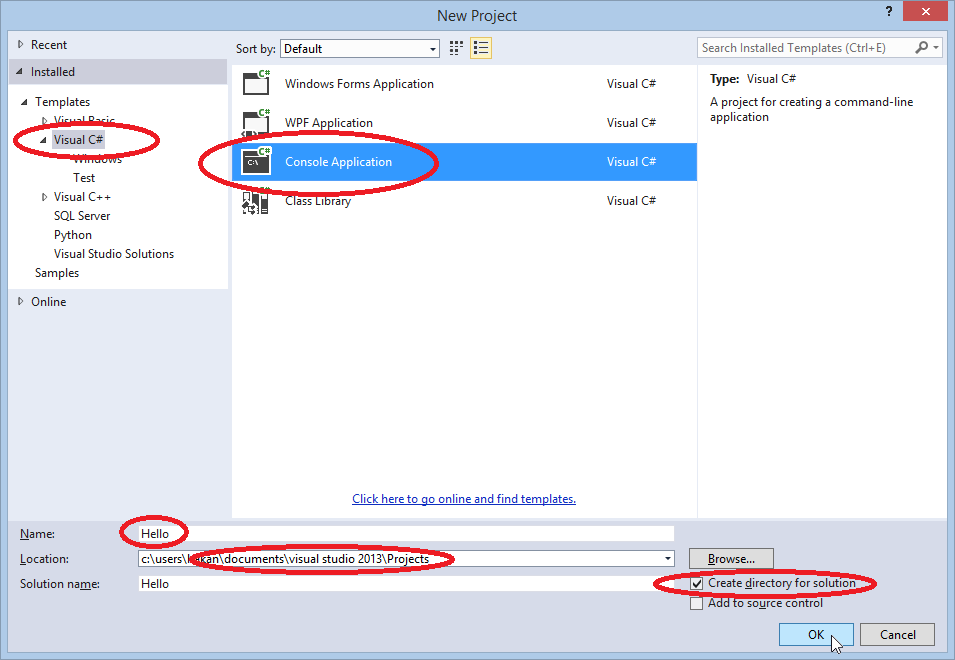Select the Samples tree item
Image resolution: width=955 pixels, height=660 pixels.
point(57,273)
